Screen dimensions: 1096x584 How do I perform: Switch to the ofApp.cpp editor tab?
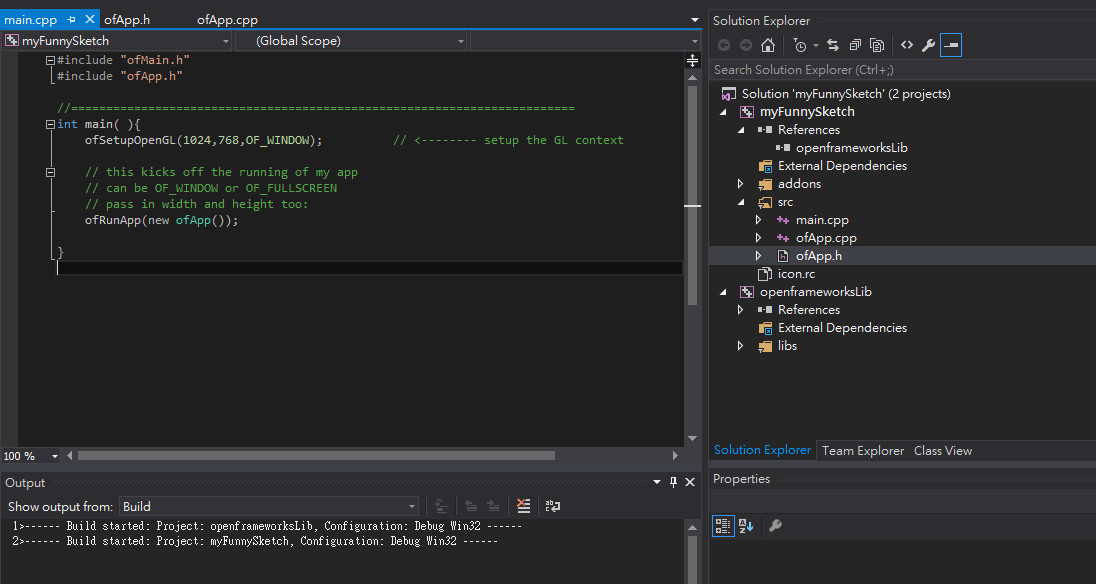click(227, 19)
